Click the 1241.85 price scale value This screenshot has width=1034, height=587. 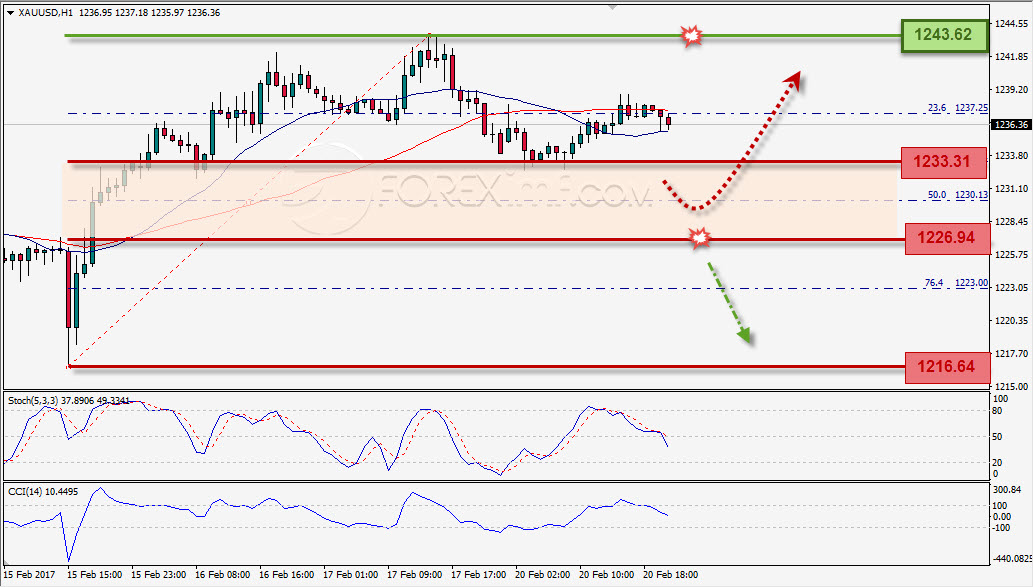coord(1012,57)
